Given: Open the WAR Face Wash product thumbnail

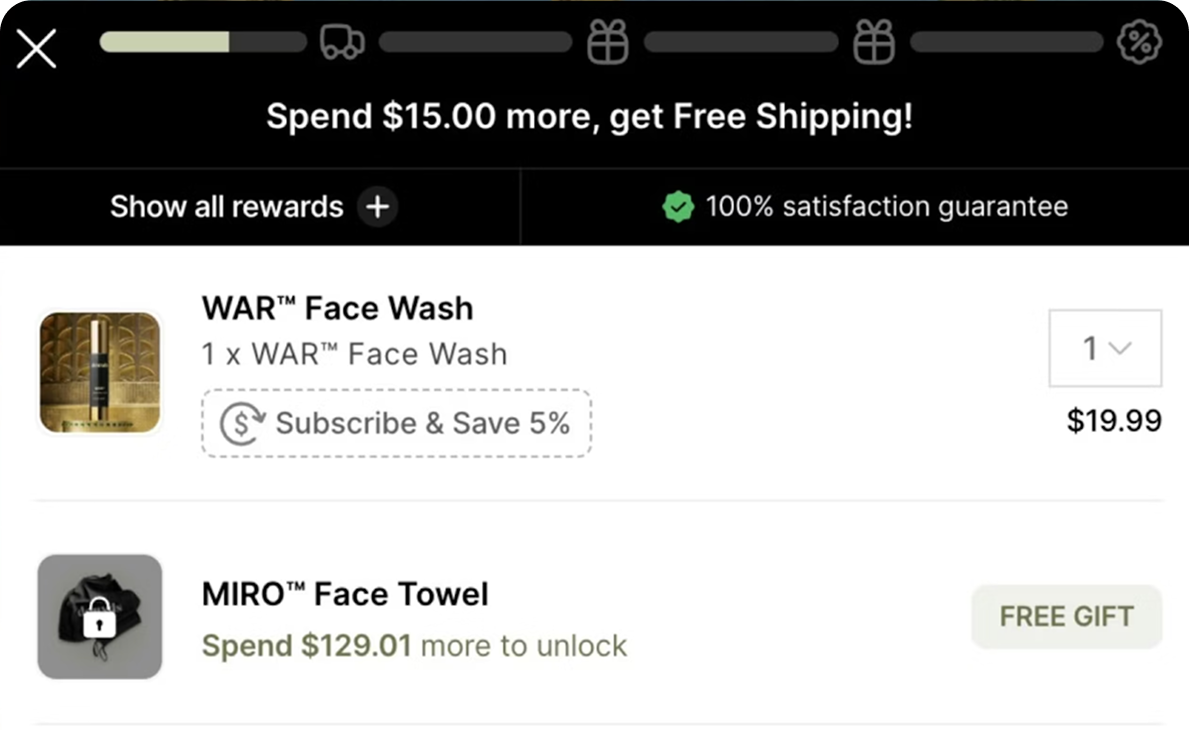Looking at the screenshot, I should coord(100,373).
